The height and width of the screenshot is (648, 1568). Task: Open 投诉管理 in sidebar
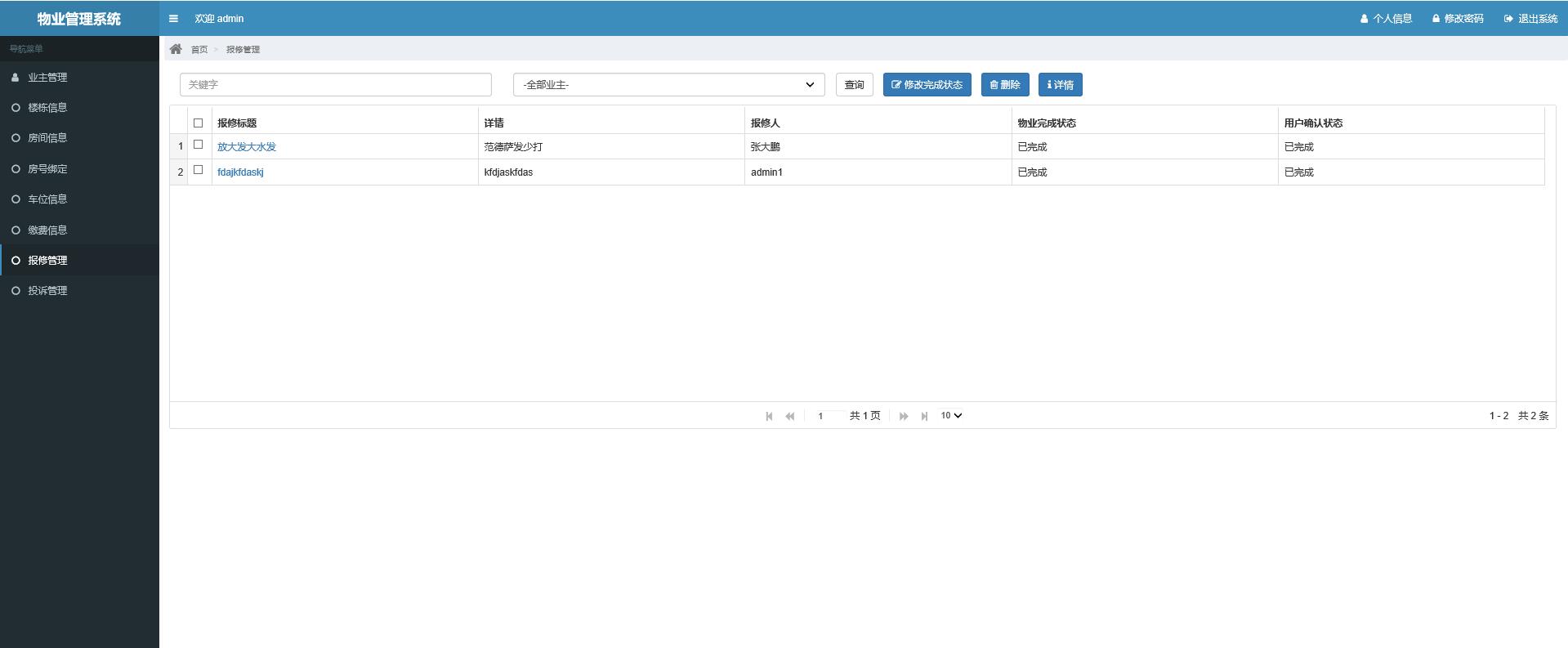pos(79,291)
